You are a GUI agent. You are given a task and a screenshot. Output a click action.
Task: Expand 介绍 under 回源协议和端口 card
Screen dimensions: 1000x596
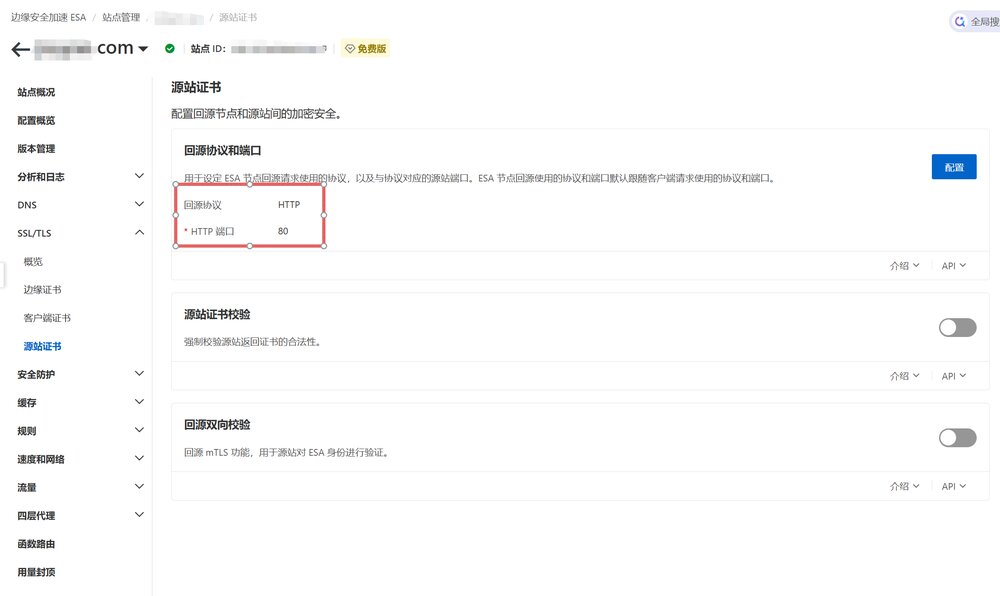(x=904, y=266)
